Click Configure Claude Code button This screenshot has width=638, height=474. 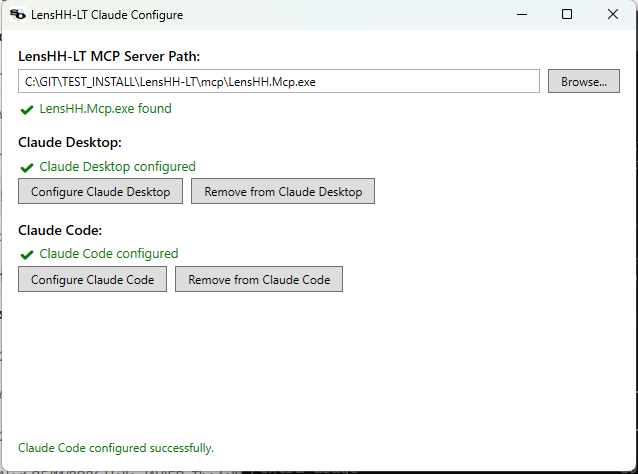click(x=92, y=280)
